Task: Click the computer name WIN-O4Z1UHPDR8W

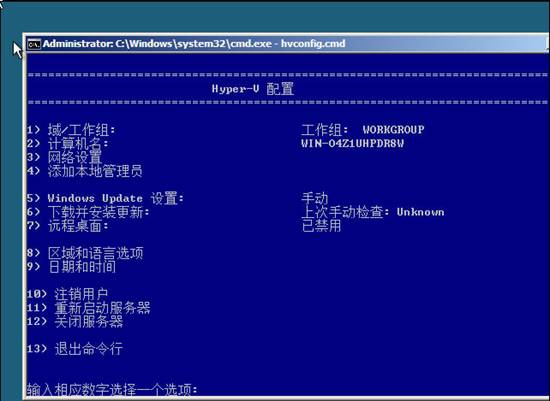Action: pos(353,144)
